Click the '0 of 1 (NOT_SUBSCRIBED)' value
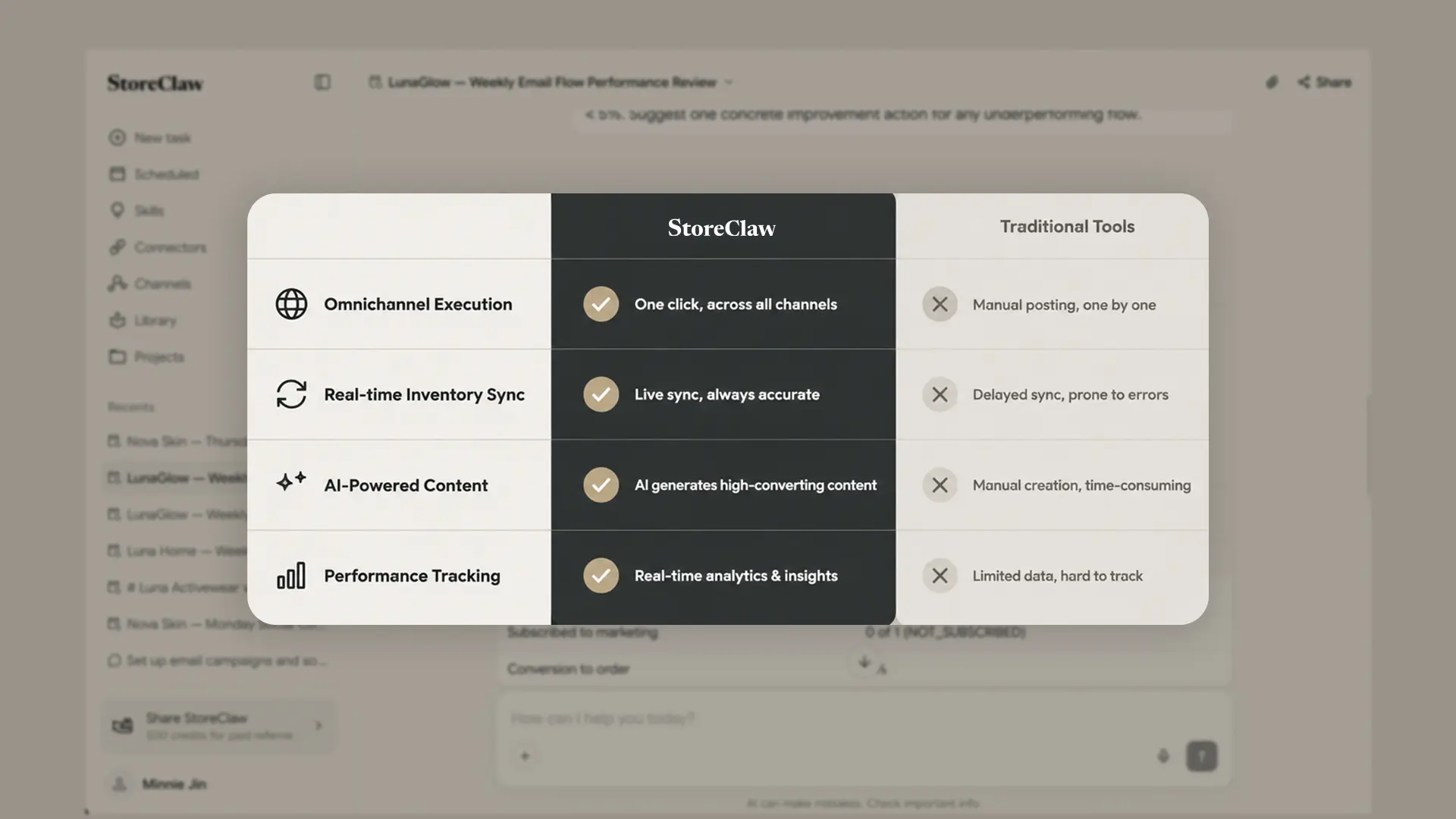 coord(945,632)
